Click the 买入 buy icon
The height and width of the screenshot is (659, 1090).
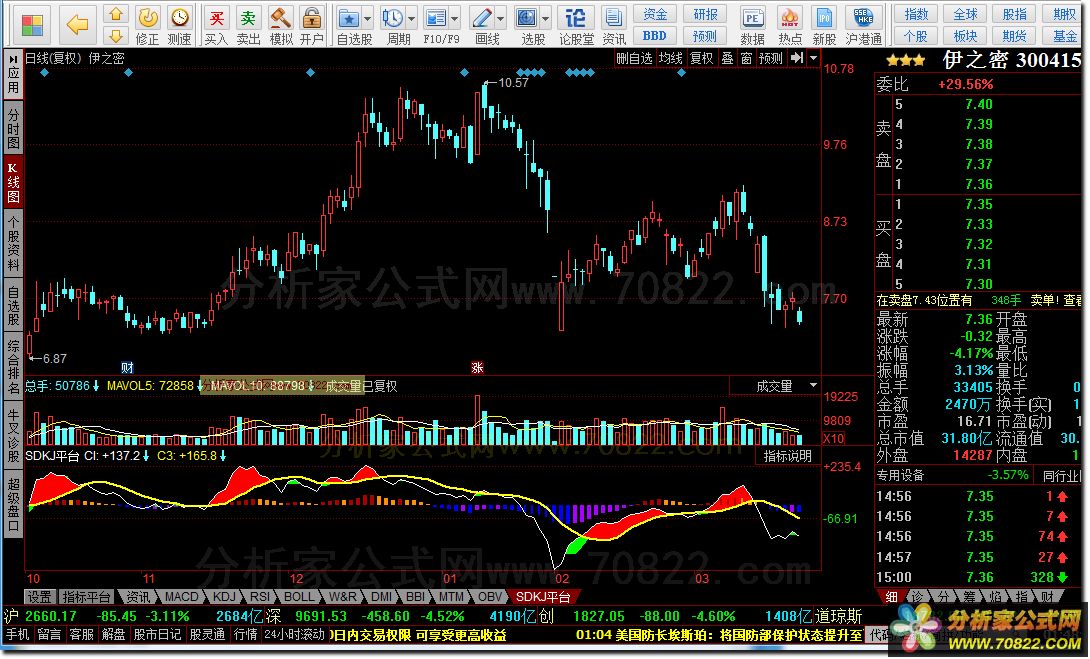coord(216,25)
